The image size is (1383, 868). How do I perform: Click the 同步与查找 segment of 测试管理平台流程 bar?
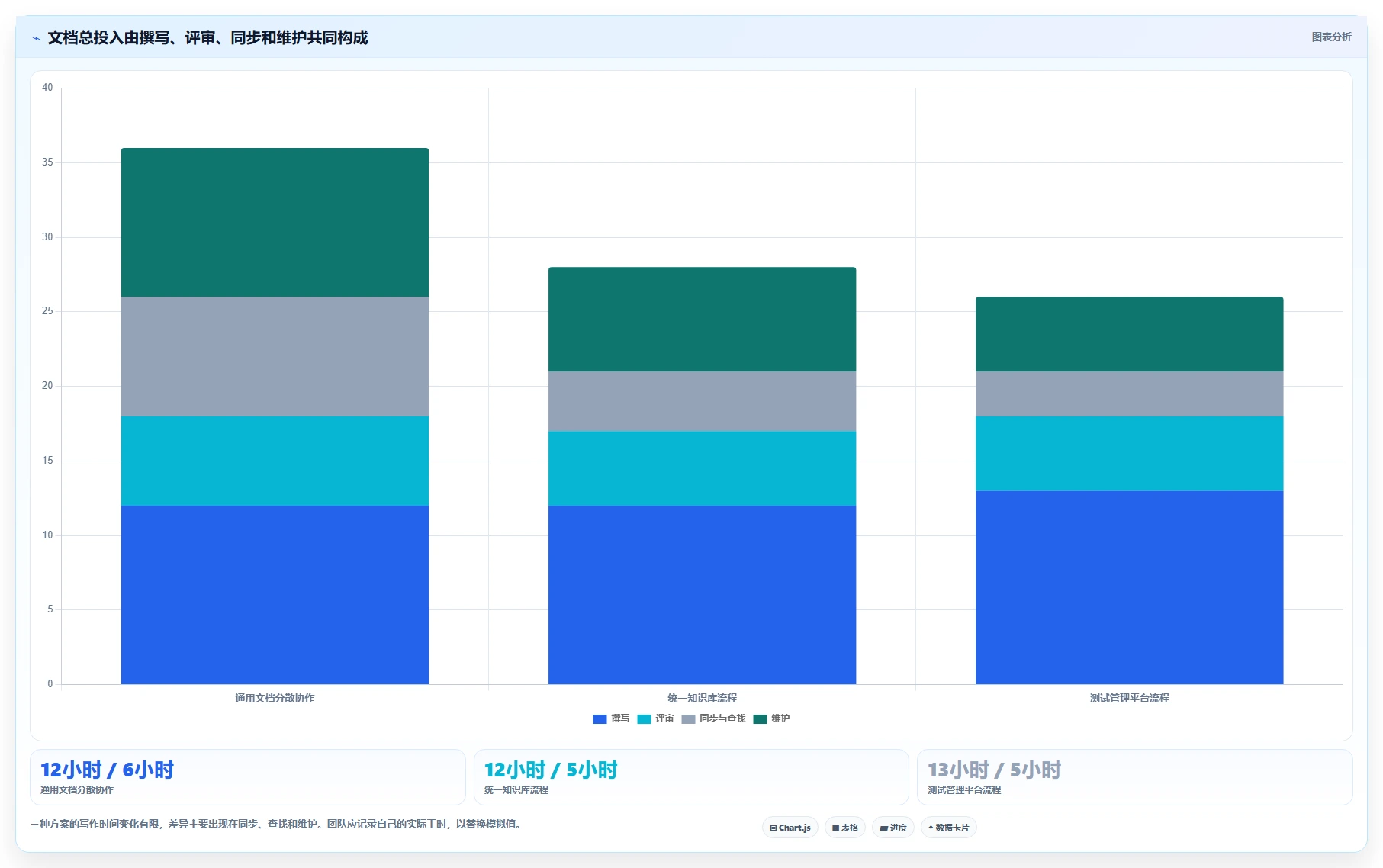(x=1129, y=394)
